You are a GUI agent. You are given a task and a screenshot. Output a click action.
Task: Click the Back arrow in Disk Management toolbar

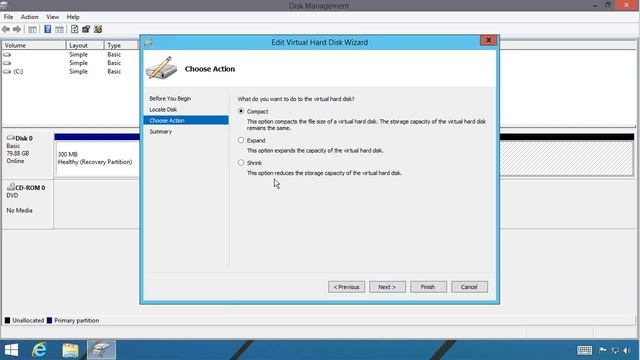[x=6, y=29]
